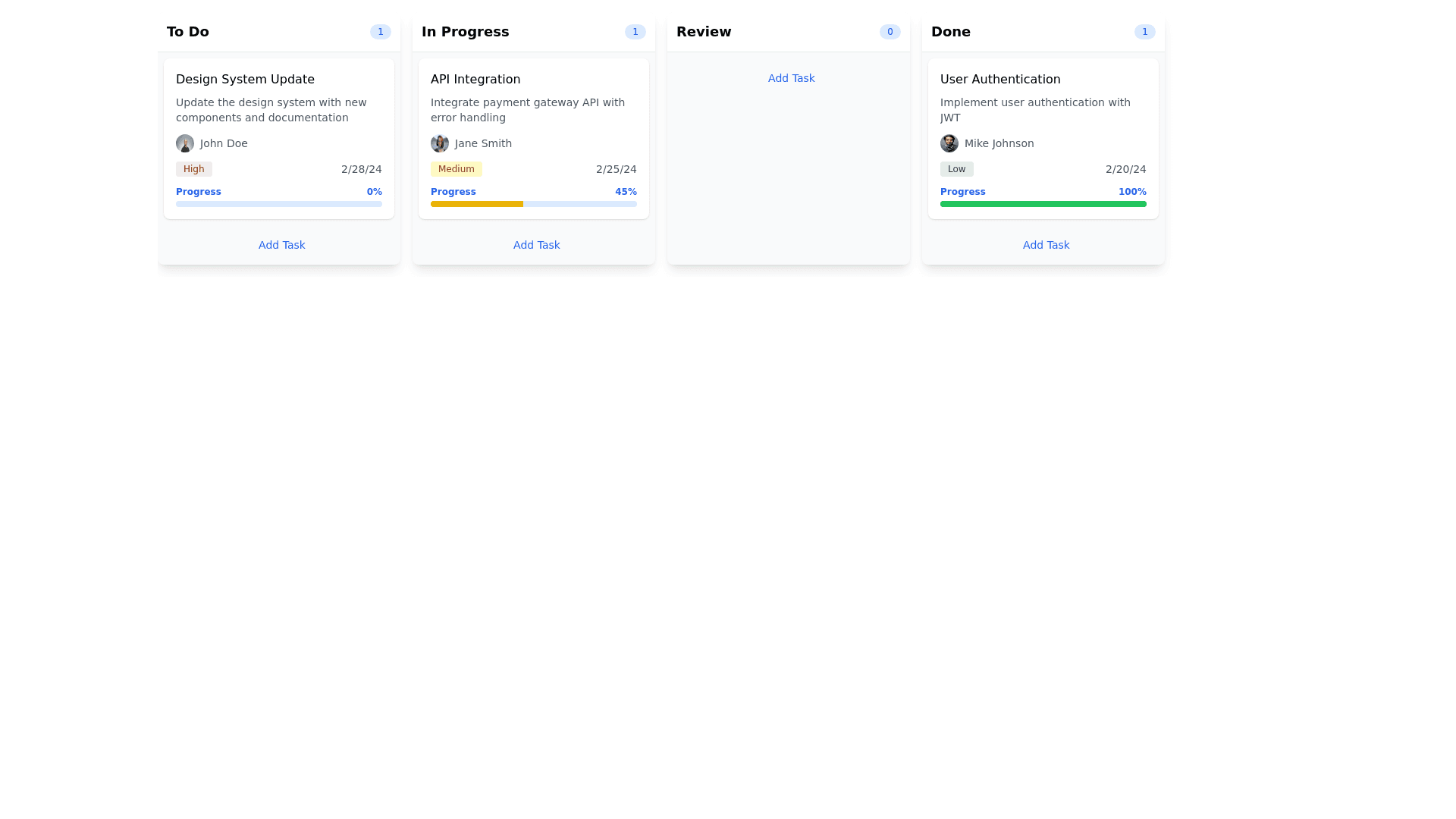Click the Medium priority tag
The height and width of the screenshot is (819, 1456).
click(x=456, y=169)
